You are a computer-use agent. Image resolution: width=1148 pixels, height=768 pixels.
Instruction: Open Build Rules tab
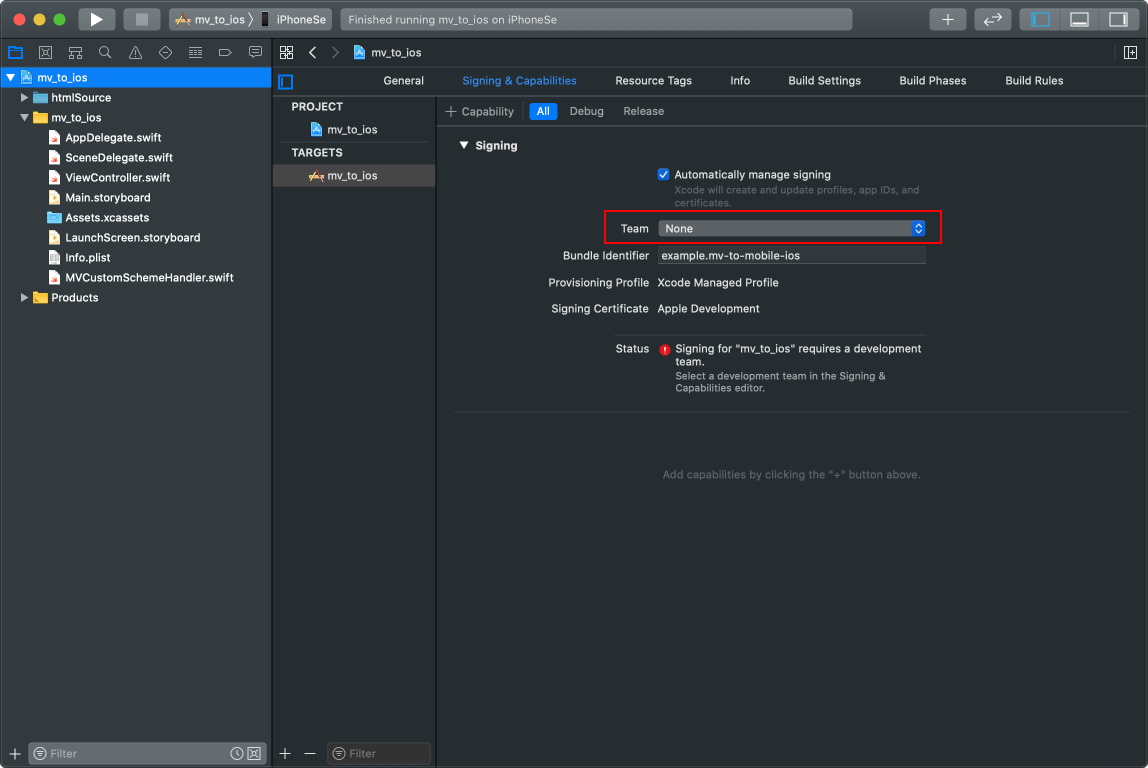click(1034, 81)
